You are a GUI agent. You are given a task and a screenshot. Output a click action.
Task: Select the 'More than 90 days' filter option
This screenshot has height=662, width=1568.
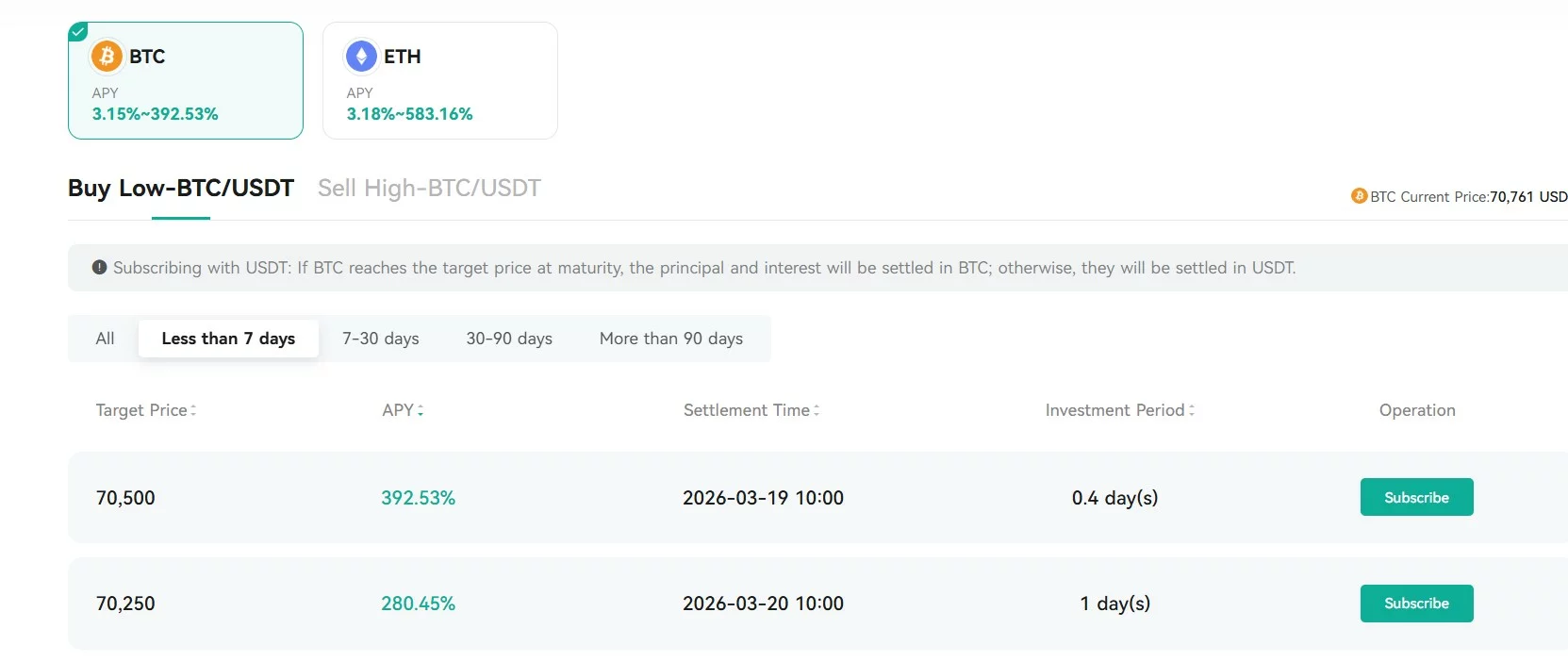click(670, 339)
